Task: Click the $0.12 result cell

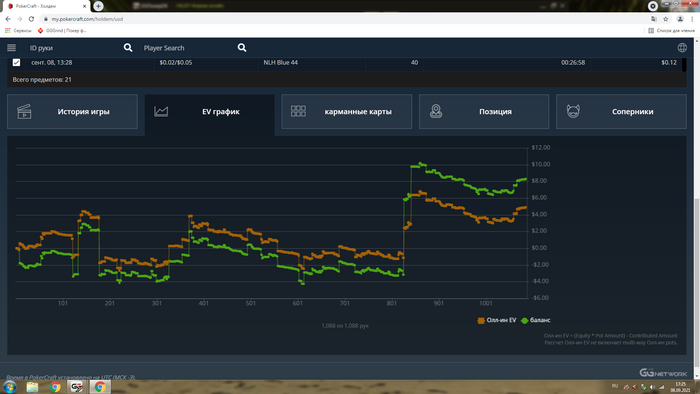Action: tap(669, 62)
